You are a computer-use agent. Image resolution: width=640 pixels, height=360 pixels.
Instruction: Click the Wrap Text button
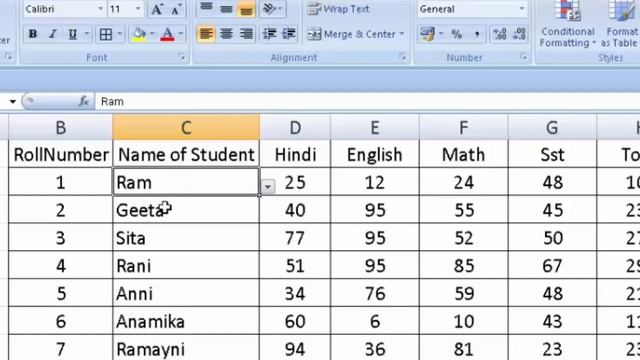pos(338,9)
